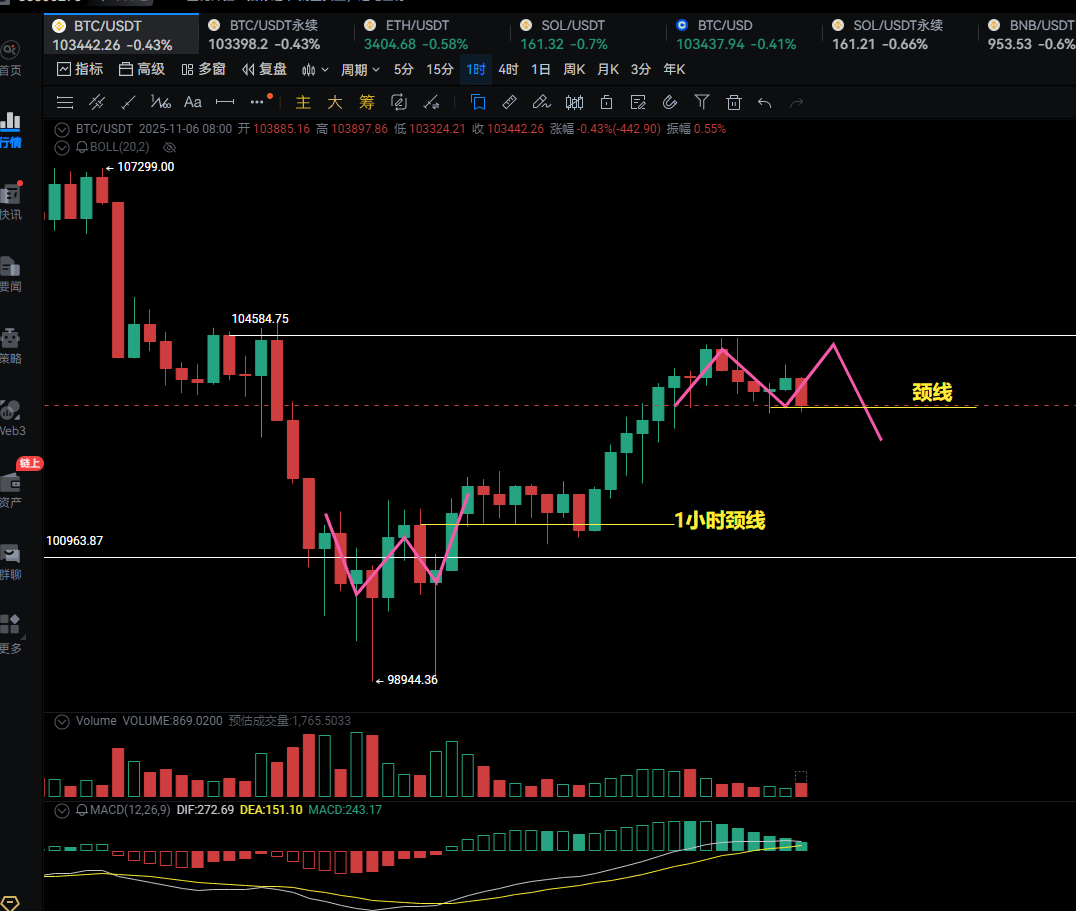Click the 指标 indicators button
Viewport: 1076px width, 911px height.
(x=80, y=69)
